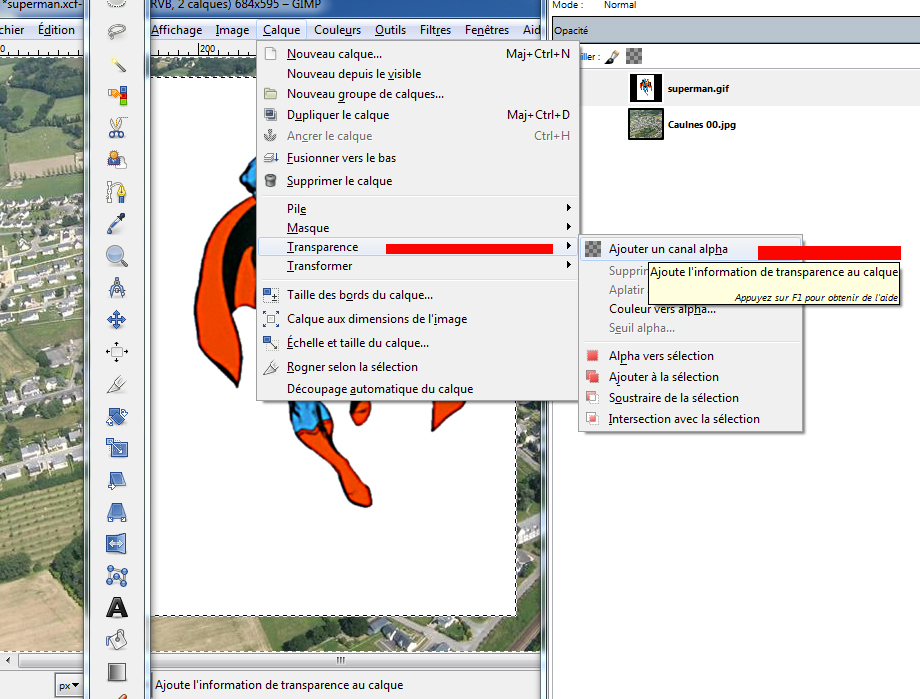Image resolution: width=920 pixels, height=699 pixels.
Task: Choose Ajouter à la sélection
Action: [x=691, y=377]
